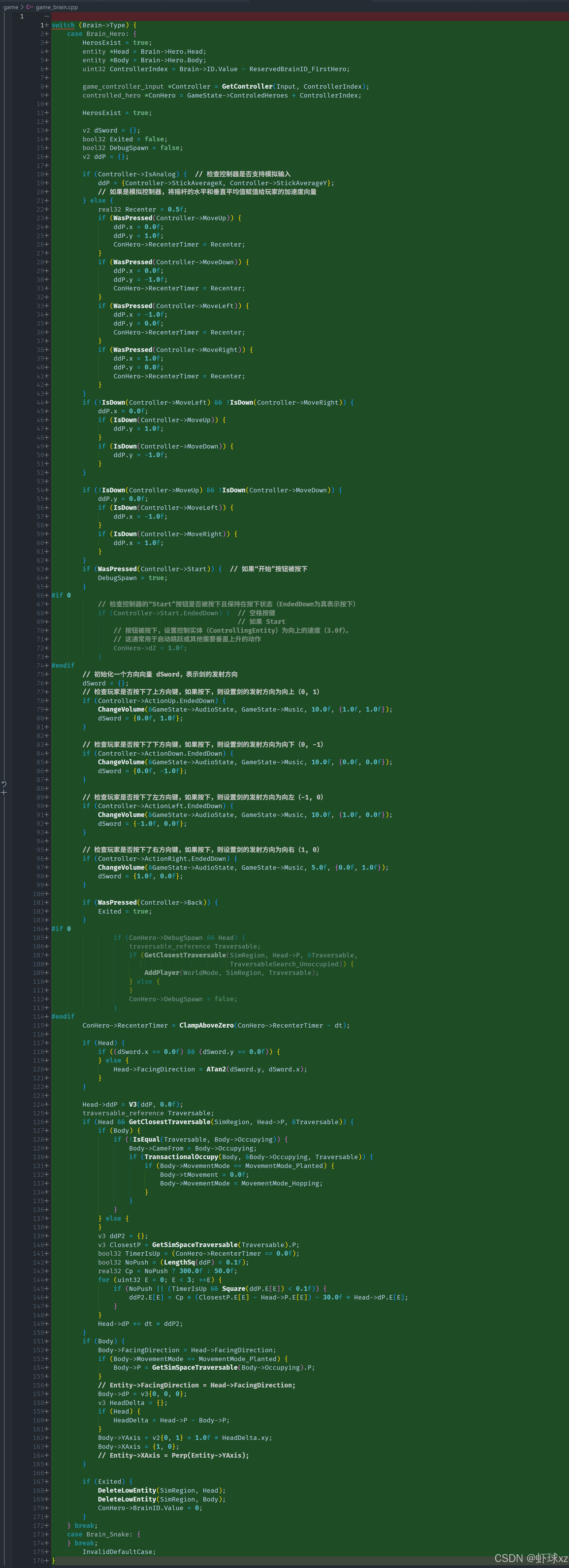Click the first #endif directive
The height and width of the screenshot is (1568, 569).
click(x=63, y=665)
